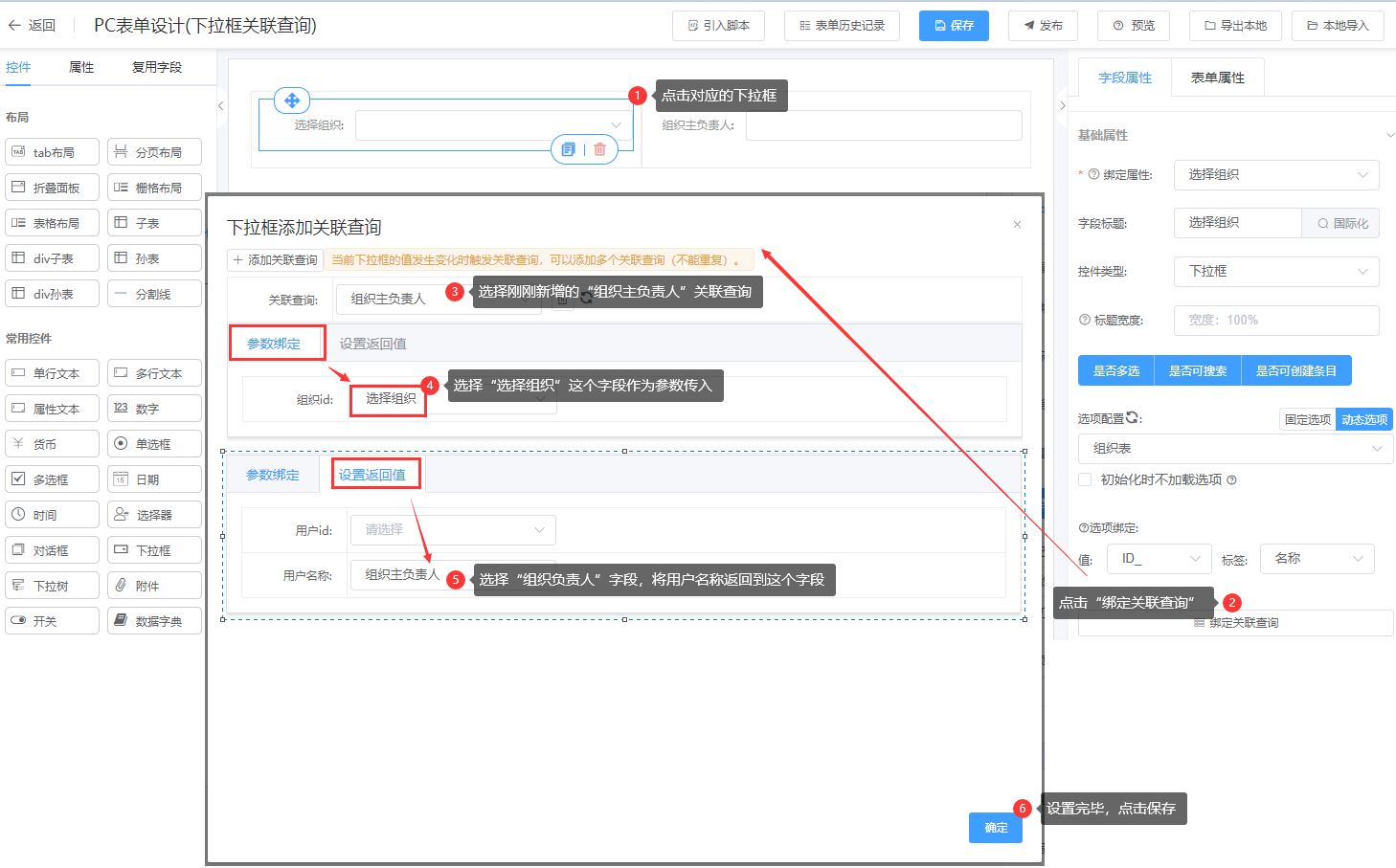The image size is (1396, 868).
Task: Pick the 属性文本 control
Action: (52, 409)
